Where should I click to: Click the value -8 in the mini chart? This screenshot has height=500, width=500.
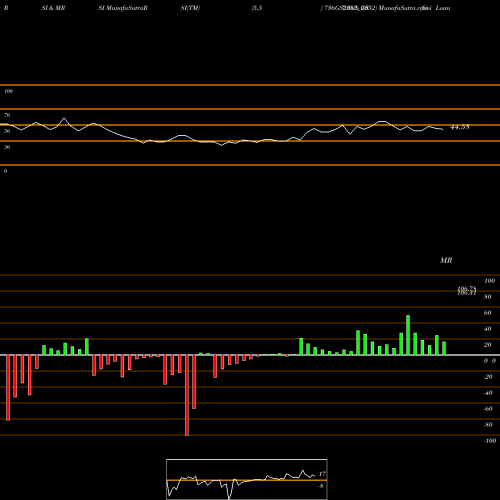(321, 486)
